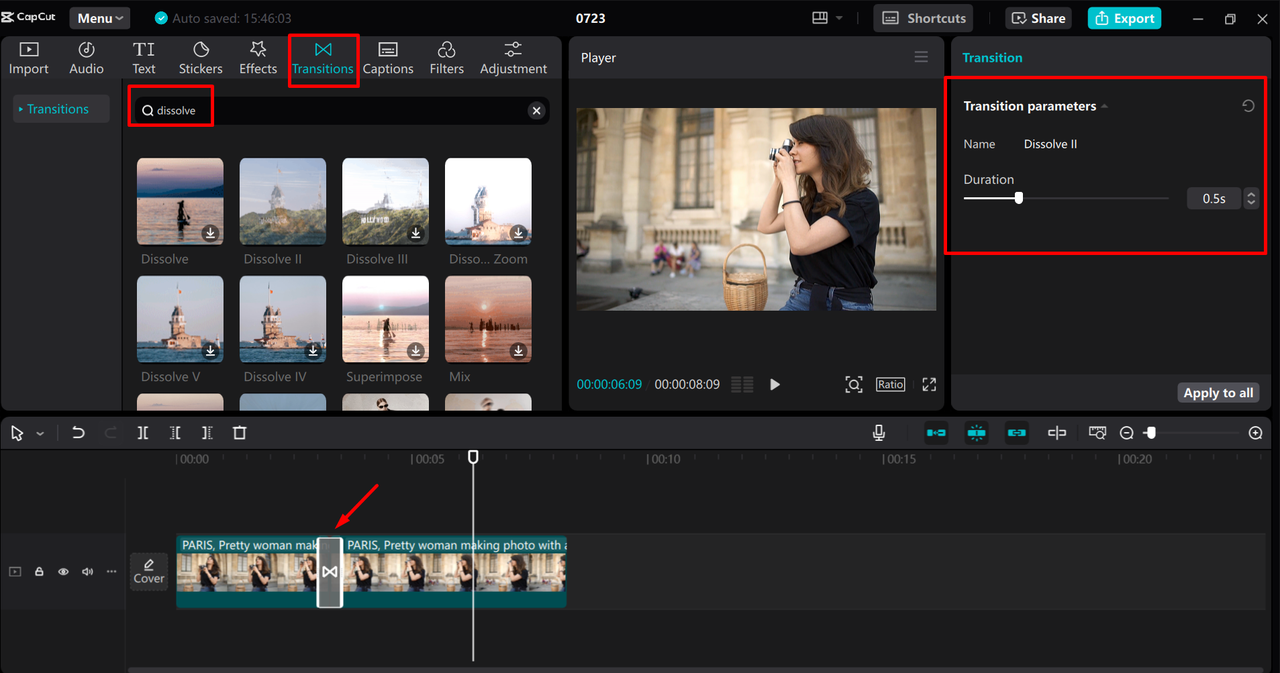Image resolution: width=1280 pixels, height=673 pixels.
Task: Click the Shortcuts button
Action: [x=925, y=18]
